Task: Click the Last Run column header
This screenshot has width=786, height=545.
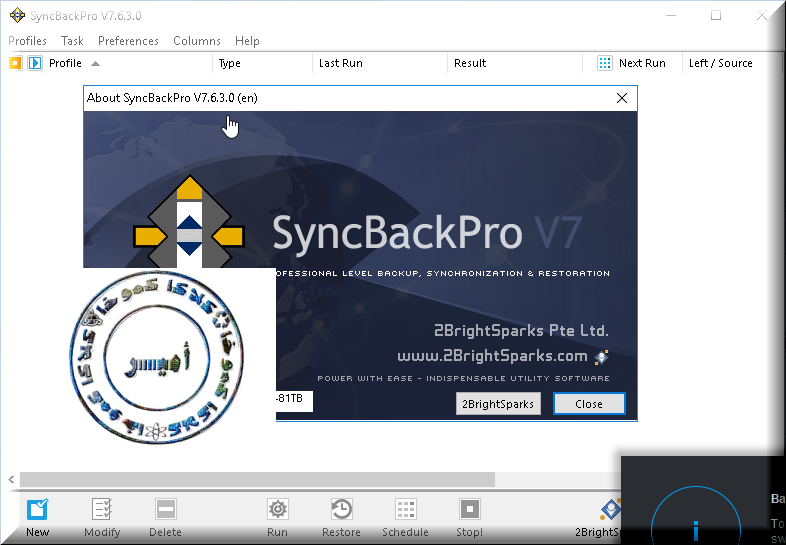Action: (x=341, y=63)
